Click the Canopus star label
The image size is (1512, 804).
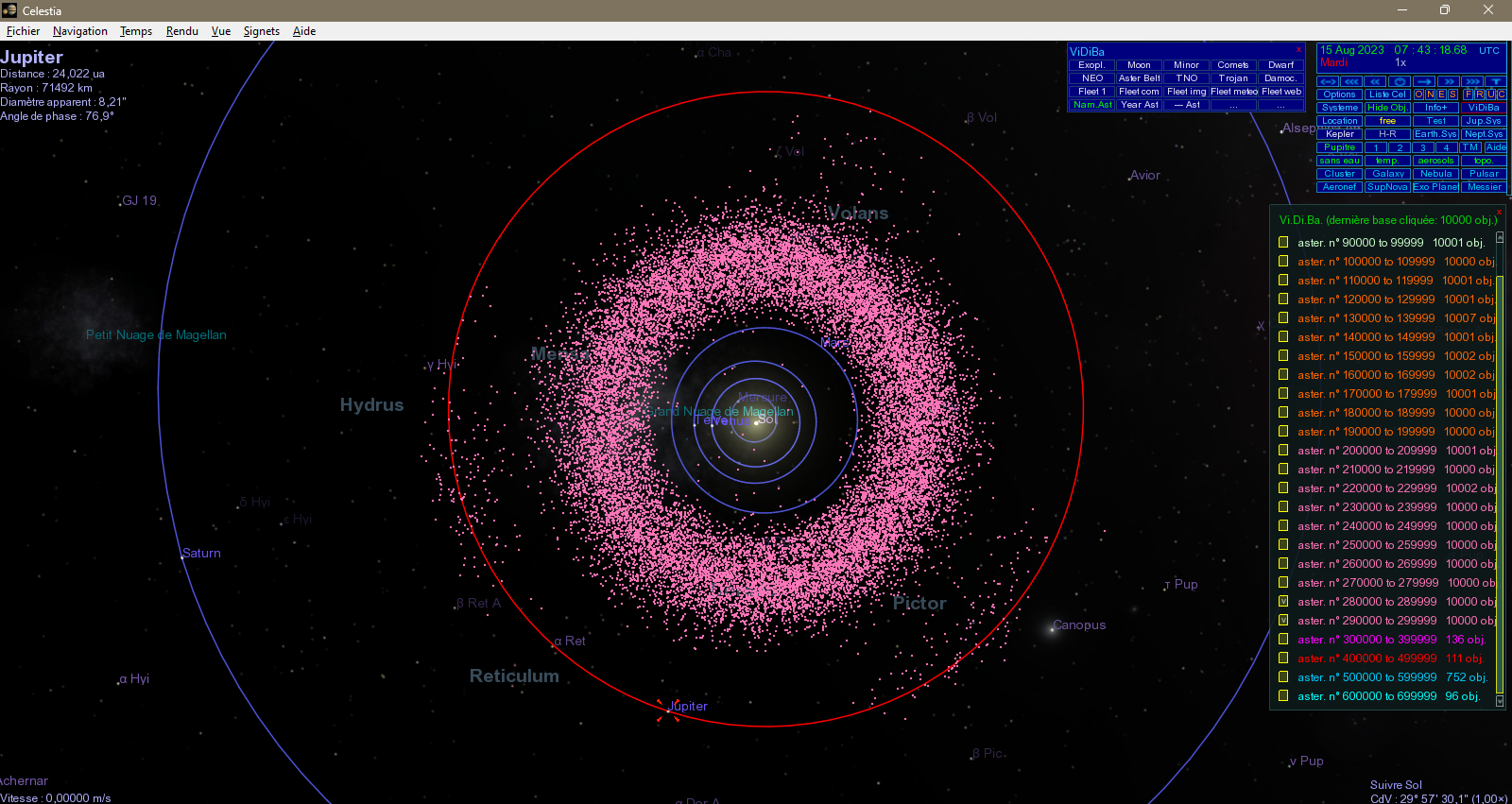click(x=1079, y=625)
